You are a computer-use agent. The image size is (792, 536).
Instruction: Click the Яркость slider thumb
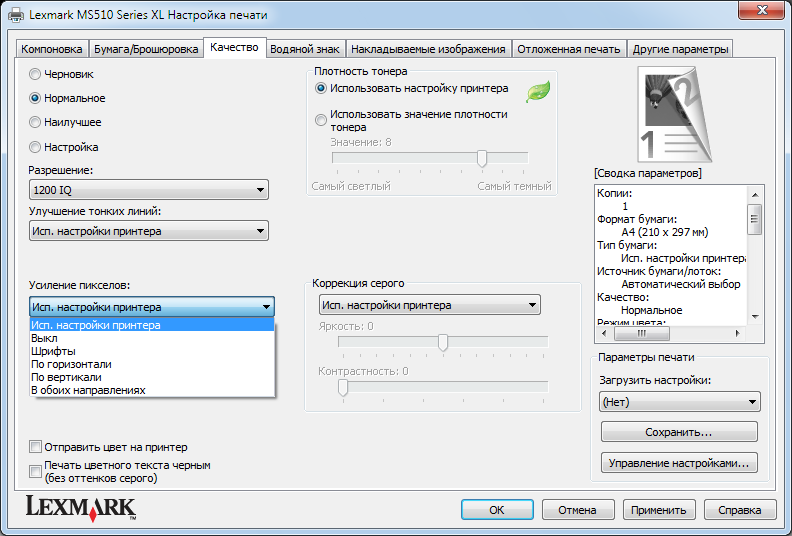pyautogui.click(x=443, y=343)
